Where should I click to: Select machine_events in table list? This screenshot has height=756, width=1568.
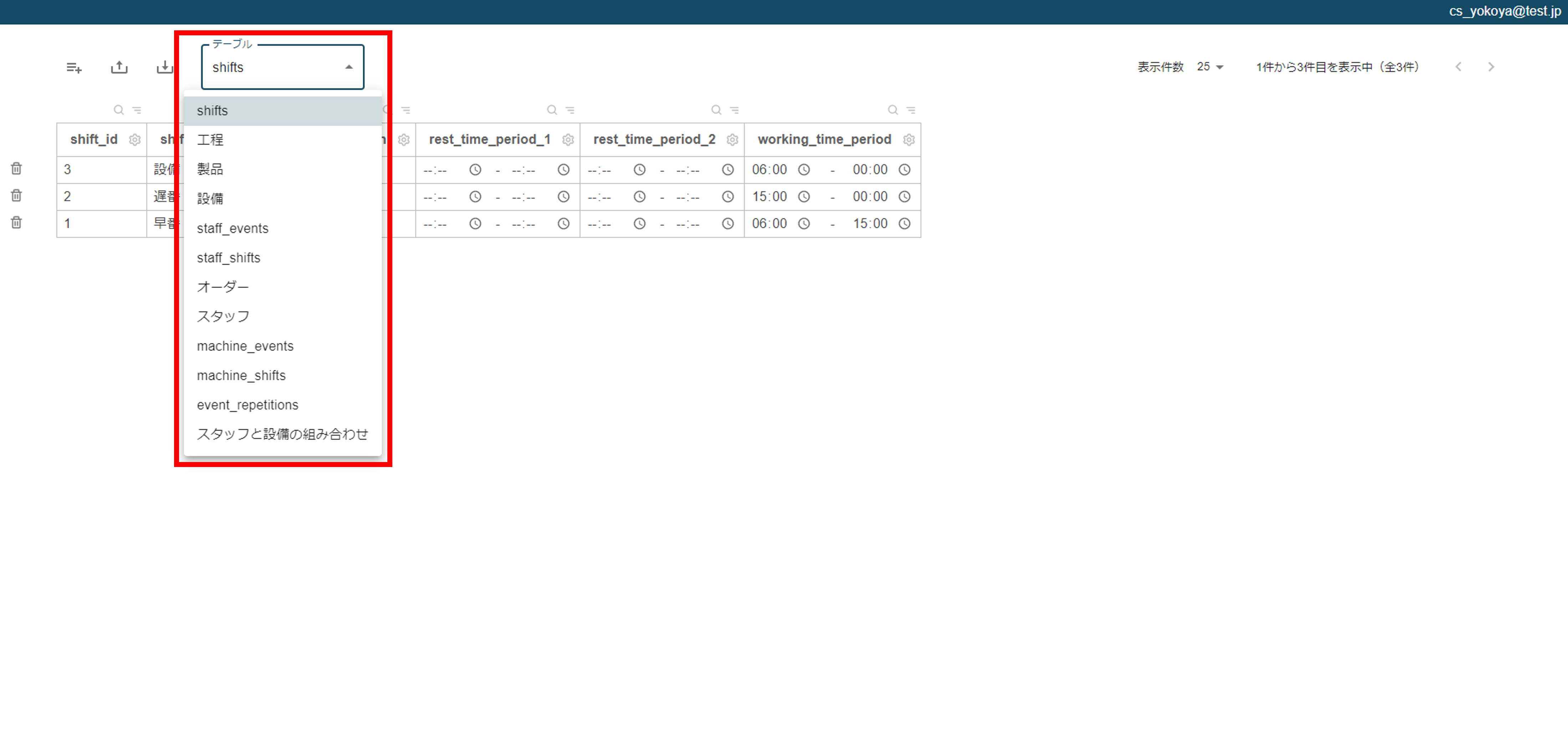(x=282, y=346)
